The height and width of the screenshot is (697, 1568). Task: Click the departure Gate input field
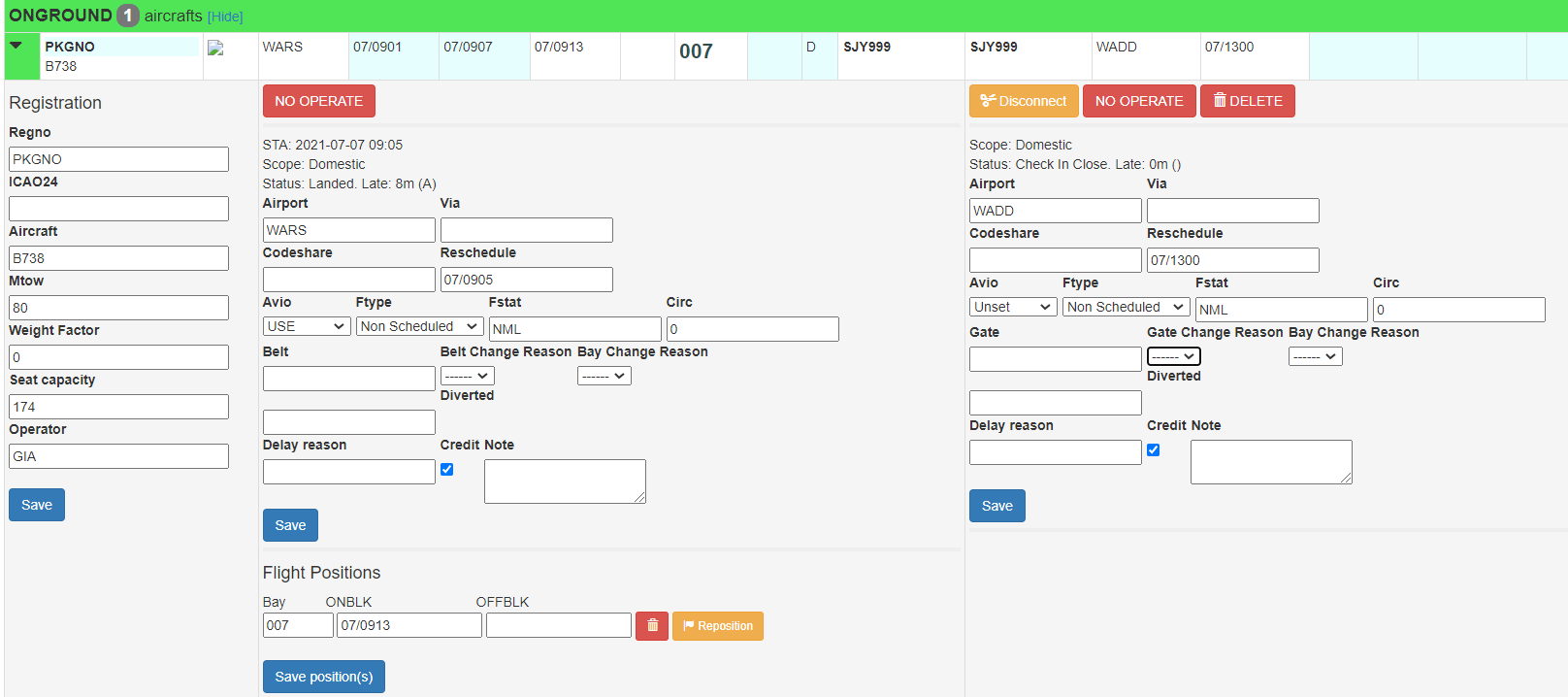pyautogui.click(x=1055, y=359)
